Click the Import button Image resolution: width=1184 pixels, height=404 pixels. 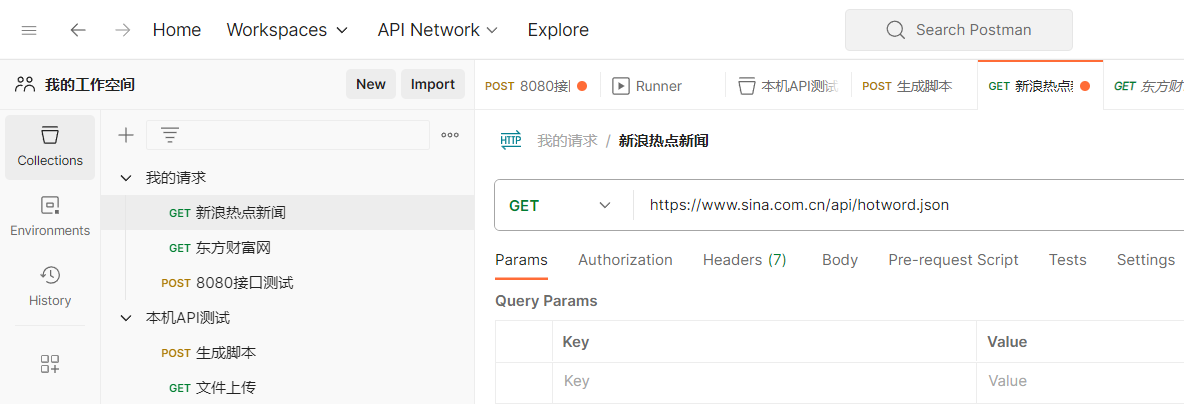(433, 85)
